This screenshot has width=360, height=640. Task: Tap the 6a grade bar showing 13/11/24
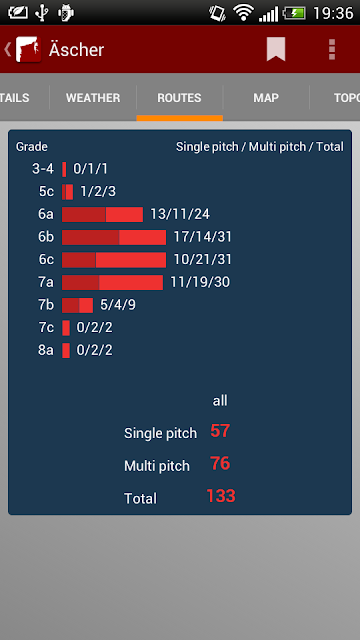pyautogui.click(x=102, y=214)
